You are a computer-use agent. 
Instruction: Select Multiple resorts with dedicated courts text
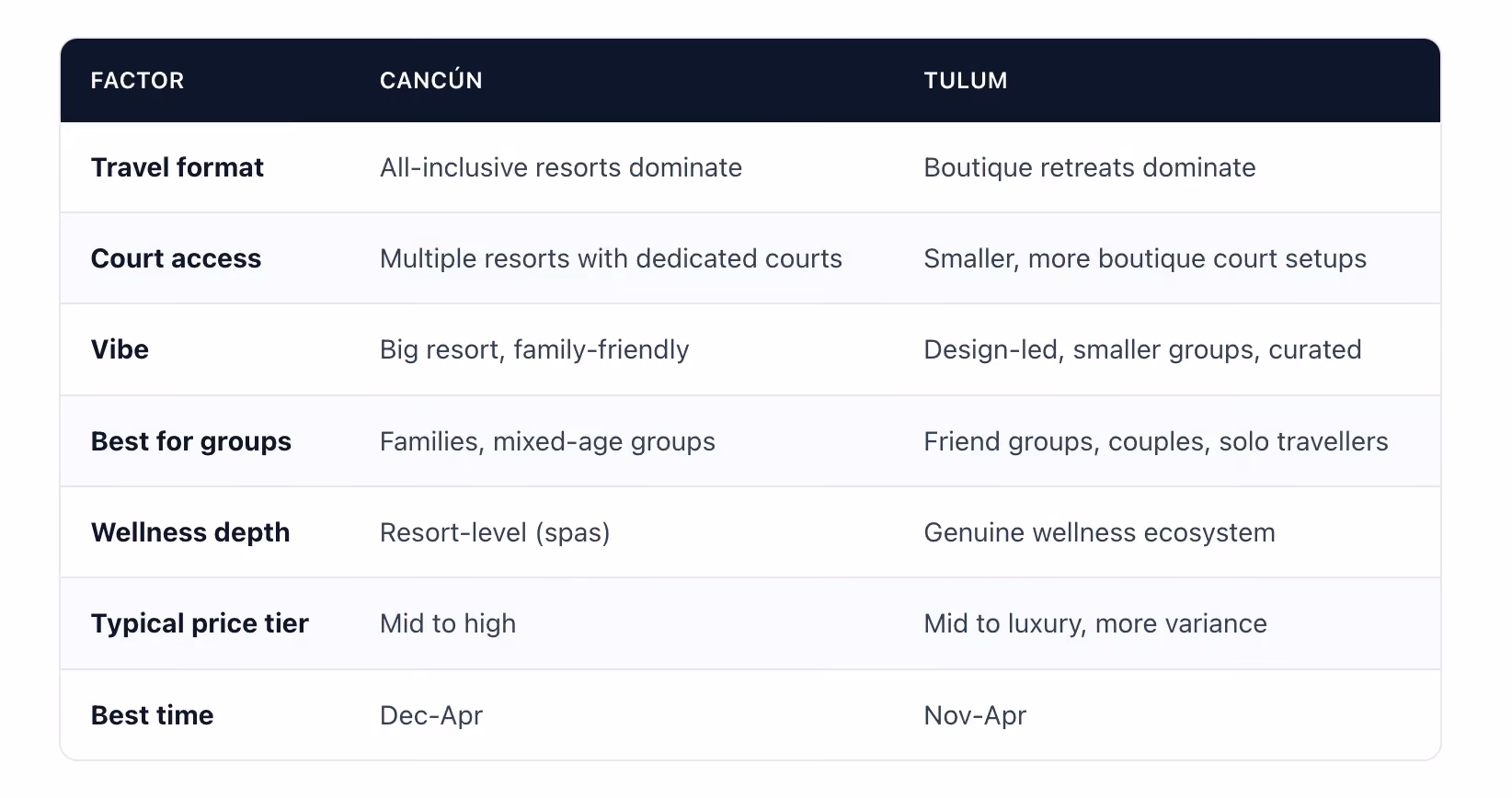pyautogui.click(x=611, y=258)
